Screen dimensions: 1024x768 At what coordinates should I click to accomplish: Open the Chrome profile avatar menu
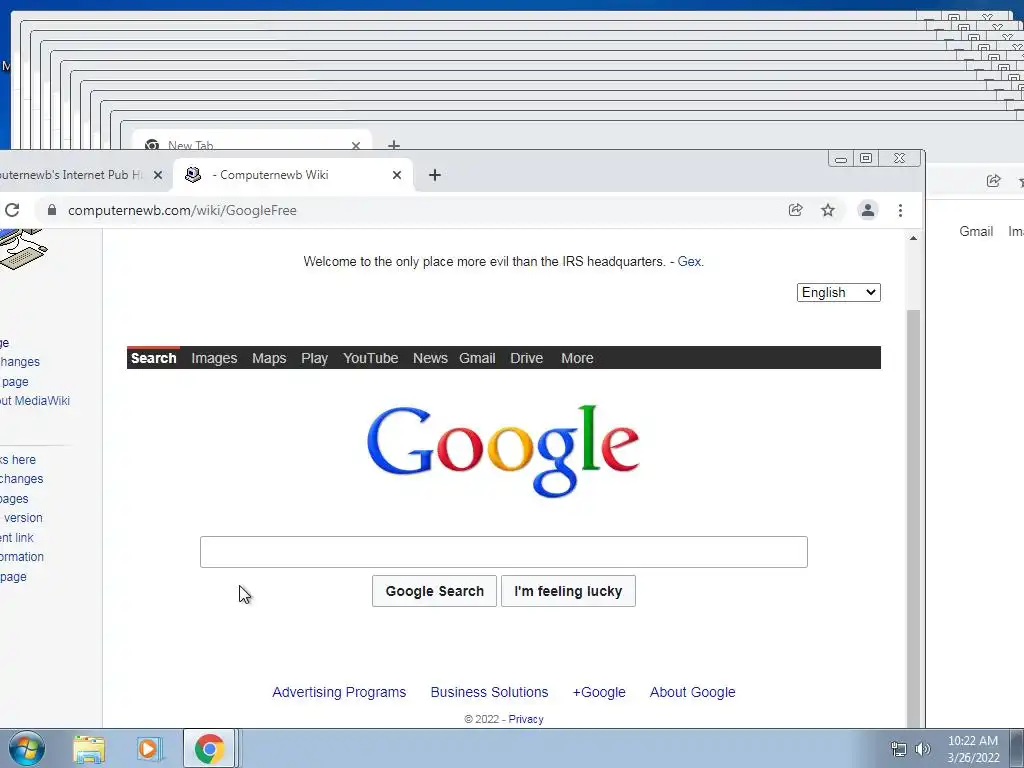[868, 210]
